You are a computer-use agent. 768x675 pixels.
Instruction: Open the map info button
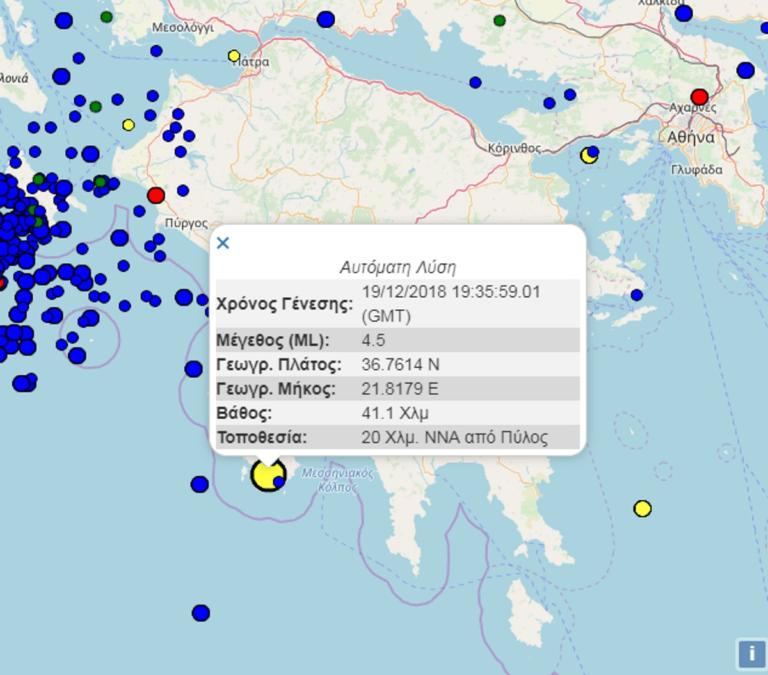750,654
